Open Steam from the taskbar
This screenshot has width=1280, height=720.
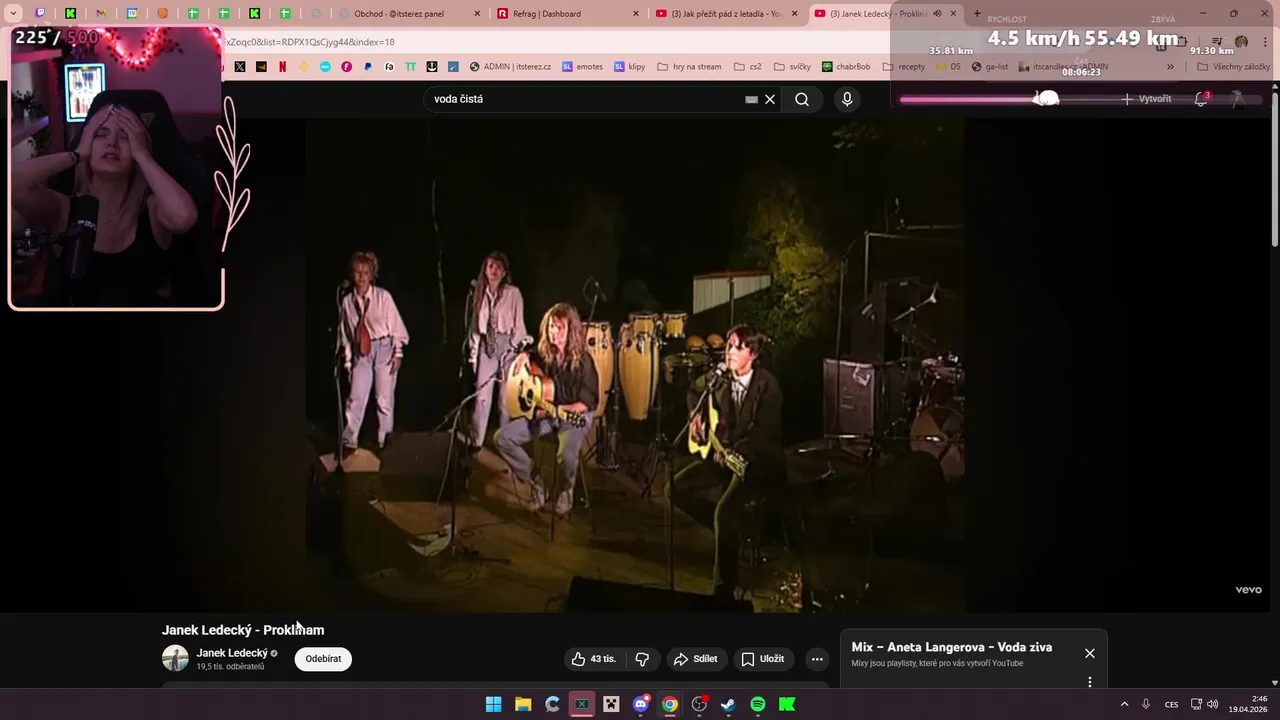(x=728, y=704)
